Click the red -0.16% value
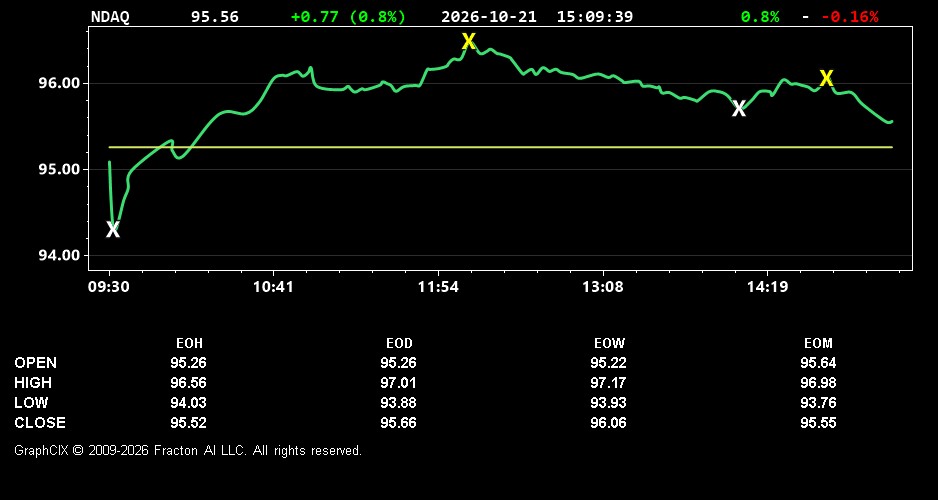938x500 pixels. pyautogui.click(x=849, y=17)
